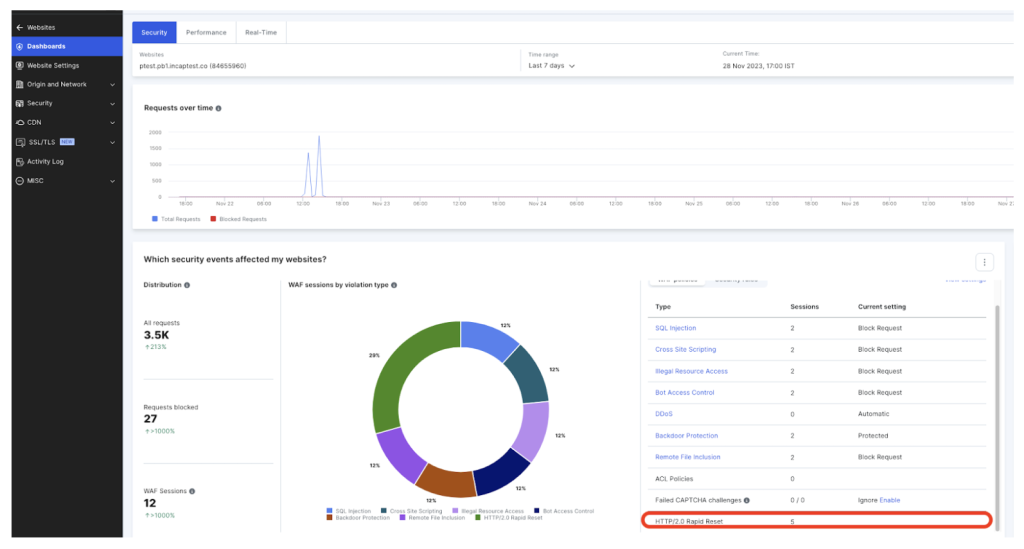
Task: Expand Origin and Network sidebar section
Action: click(x=113, y=84)
